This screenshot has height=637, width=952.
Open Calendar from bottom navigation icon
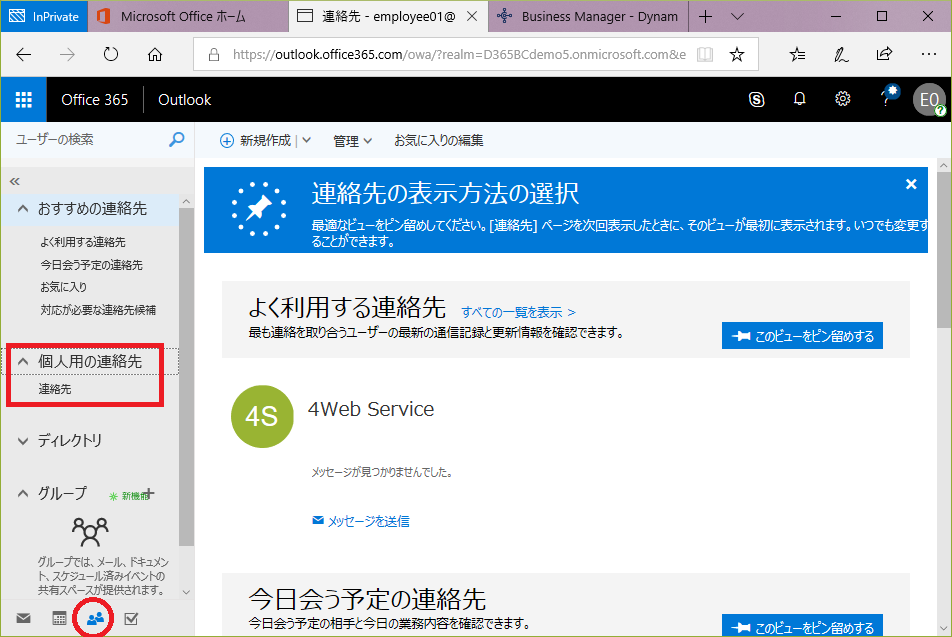[59, 619]
